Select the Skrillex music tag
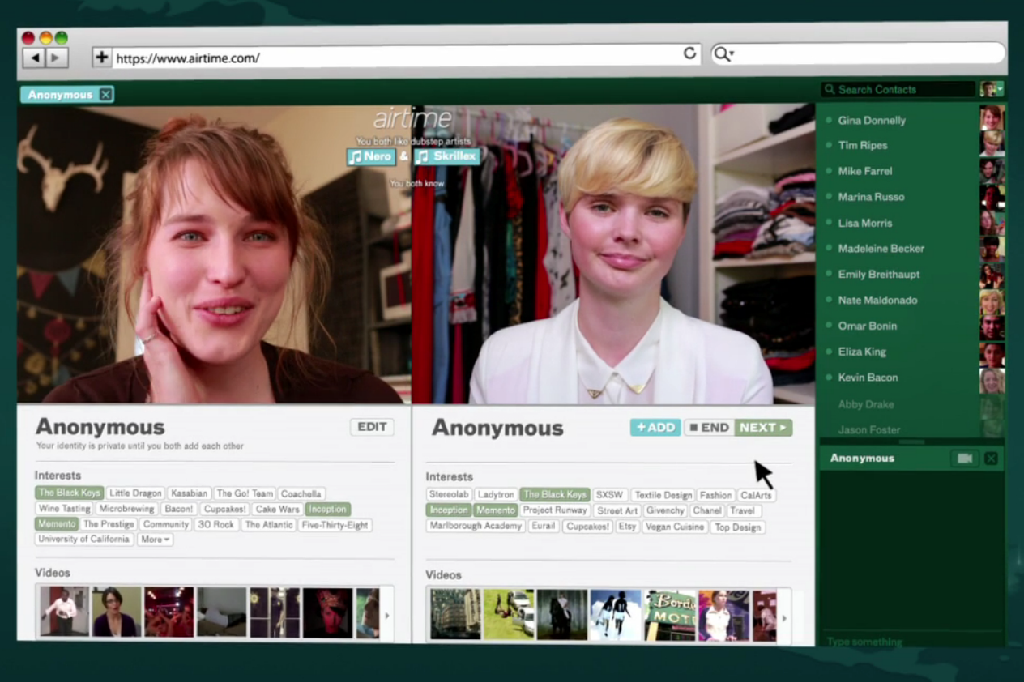This screenshot has width=1024, height=682. [x=447, y=157]
